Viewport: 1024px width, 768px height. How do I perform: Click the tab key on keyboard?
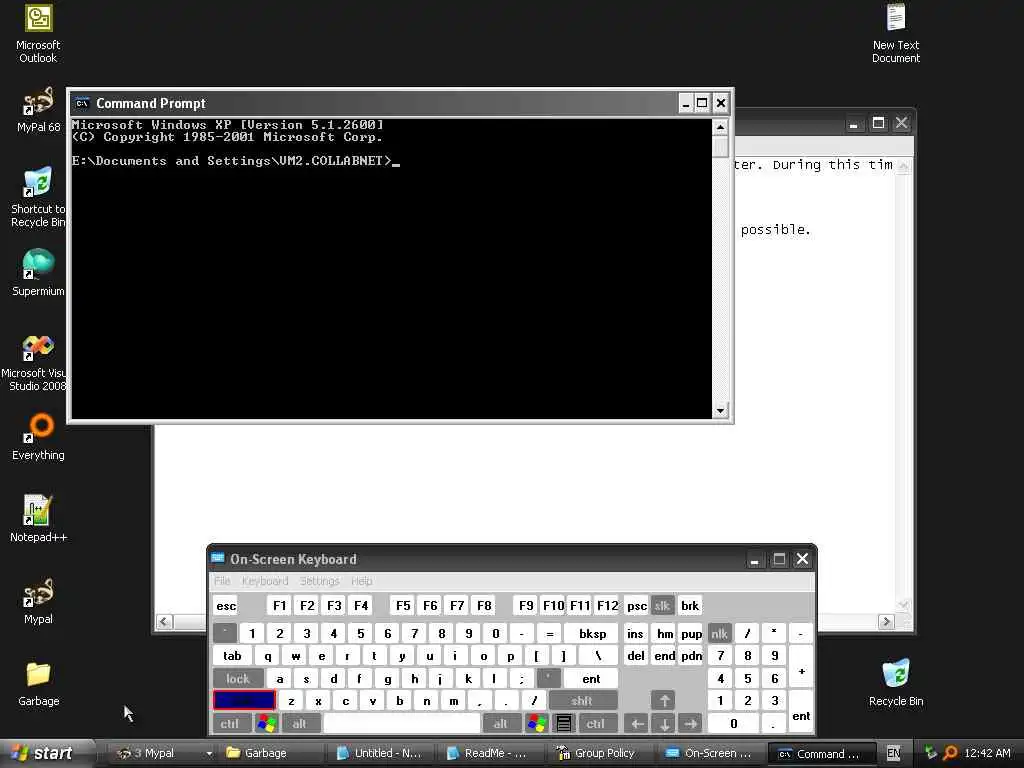point(232,656)
